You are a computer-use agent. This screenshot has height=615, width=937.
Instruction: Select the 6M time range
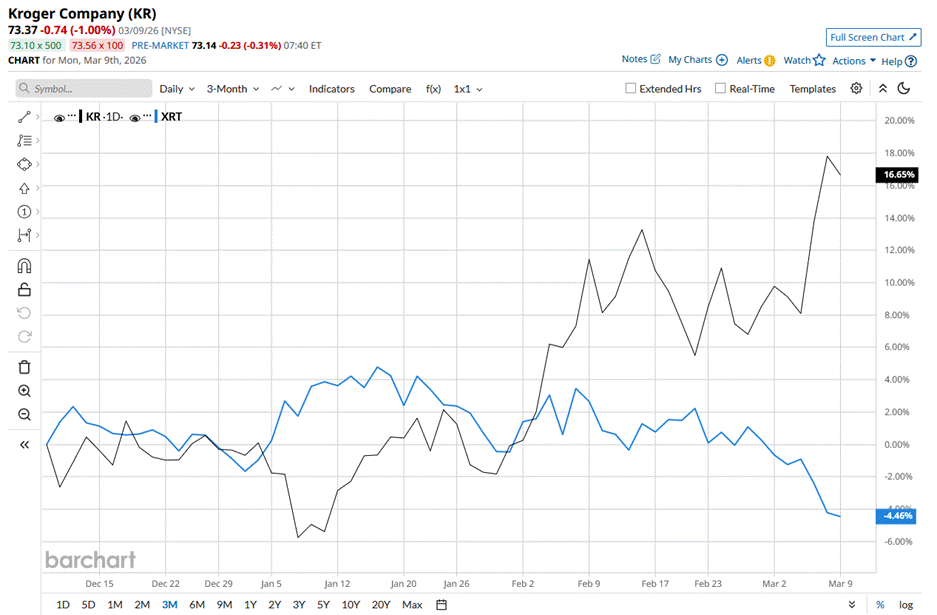(x=197, y=605)
